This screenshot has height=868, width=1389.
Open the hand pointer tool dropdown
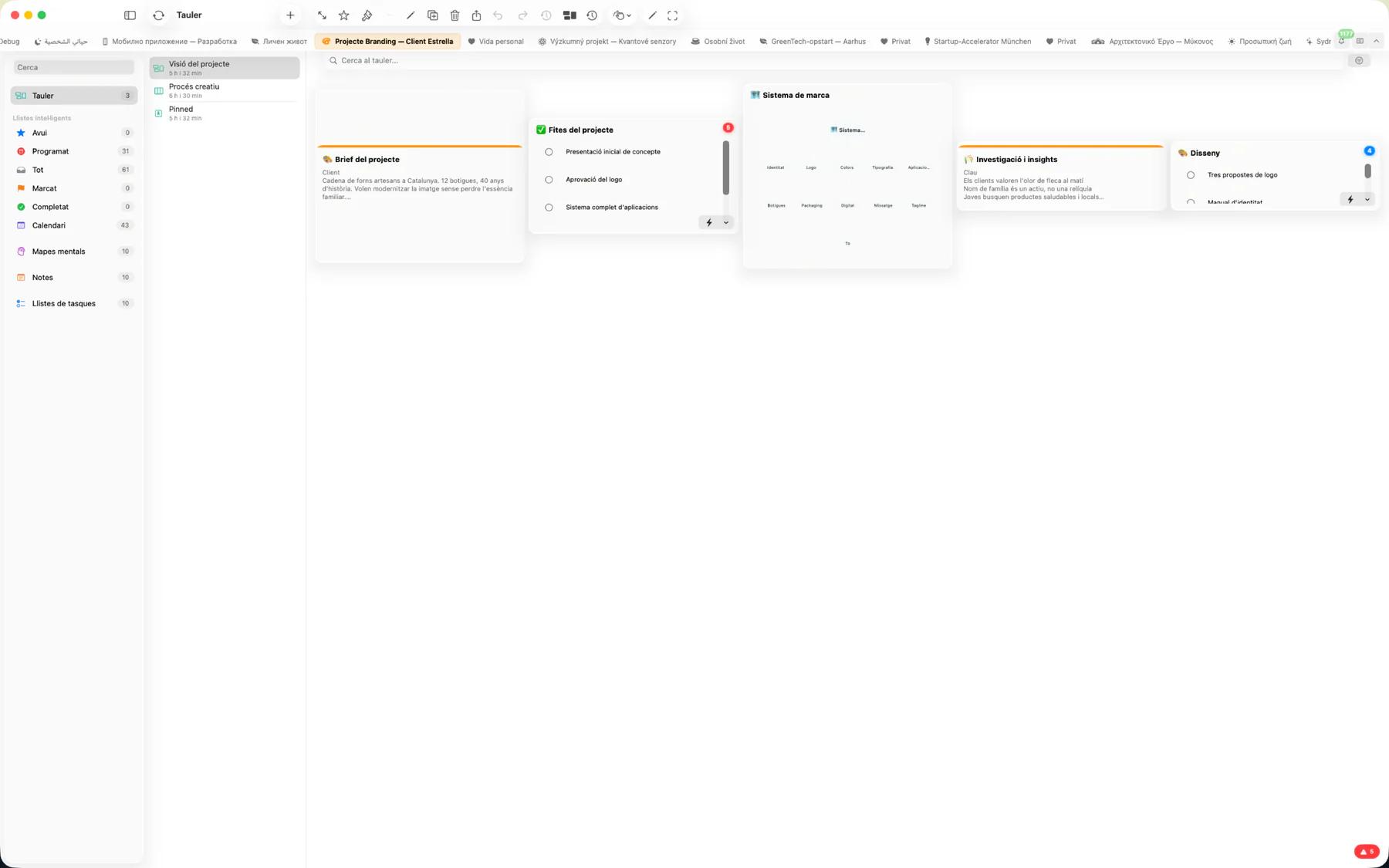622,15
